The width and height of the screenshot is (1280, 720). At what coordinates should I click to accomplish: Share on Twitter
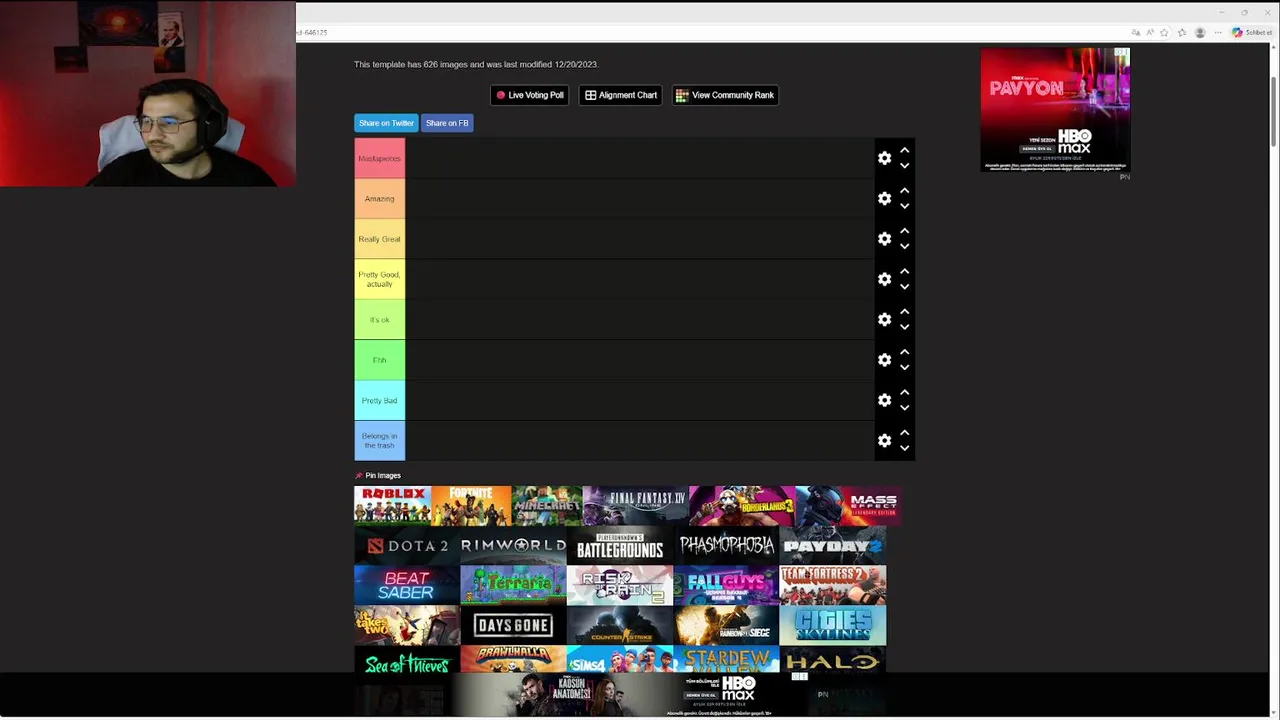pos(386,123)
